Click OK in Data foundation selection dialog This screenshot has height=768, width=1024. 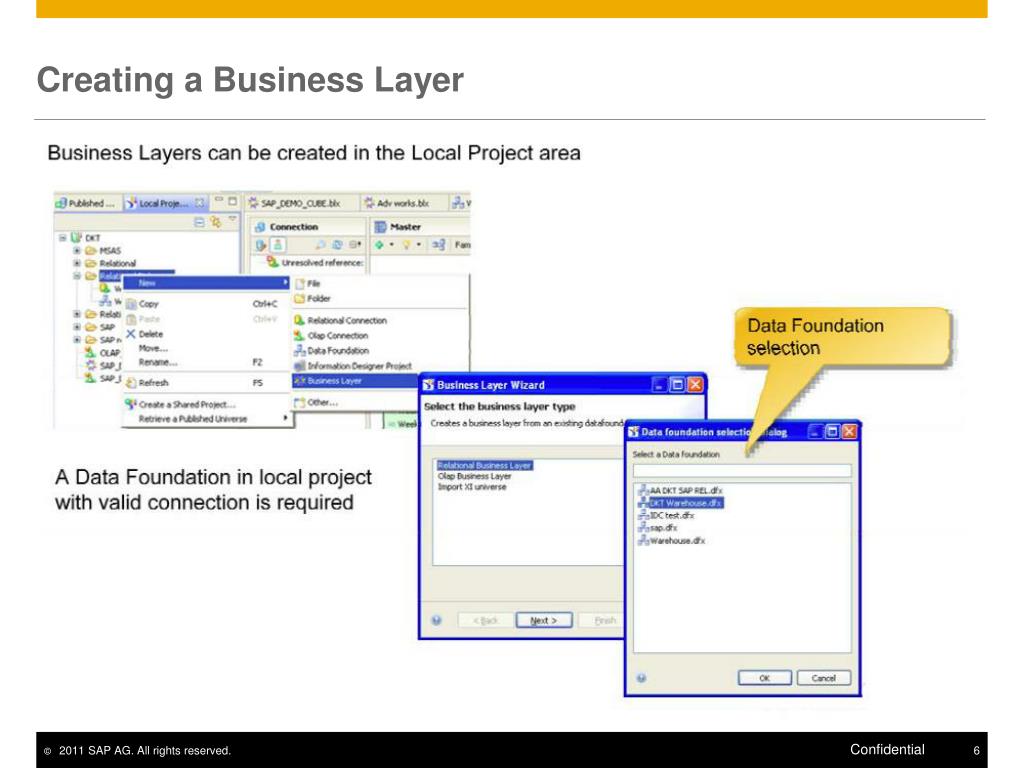[765, 678]
